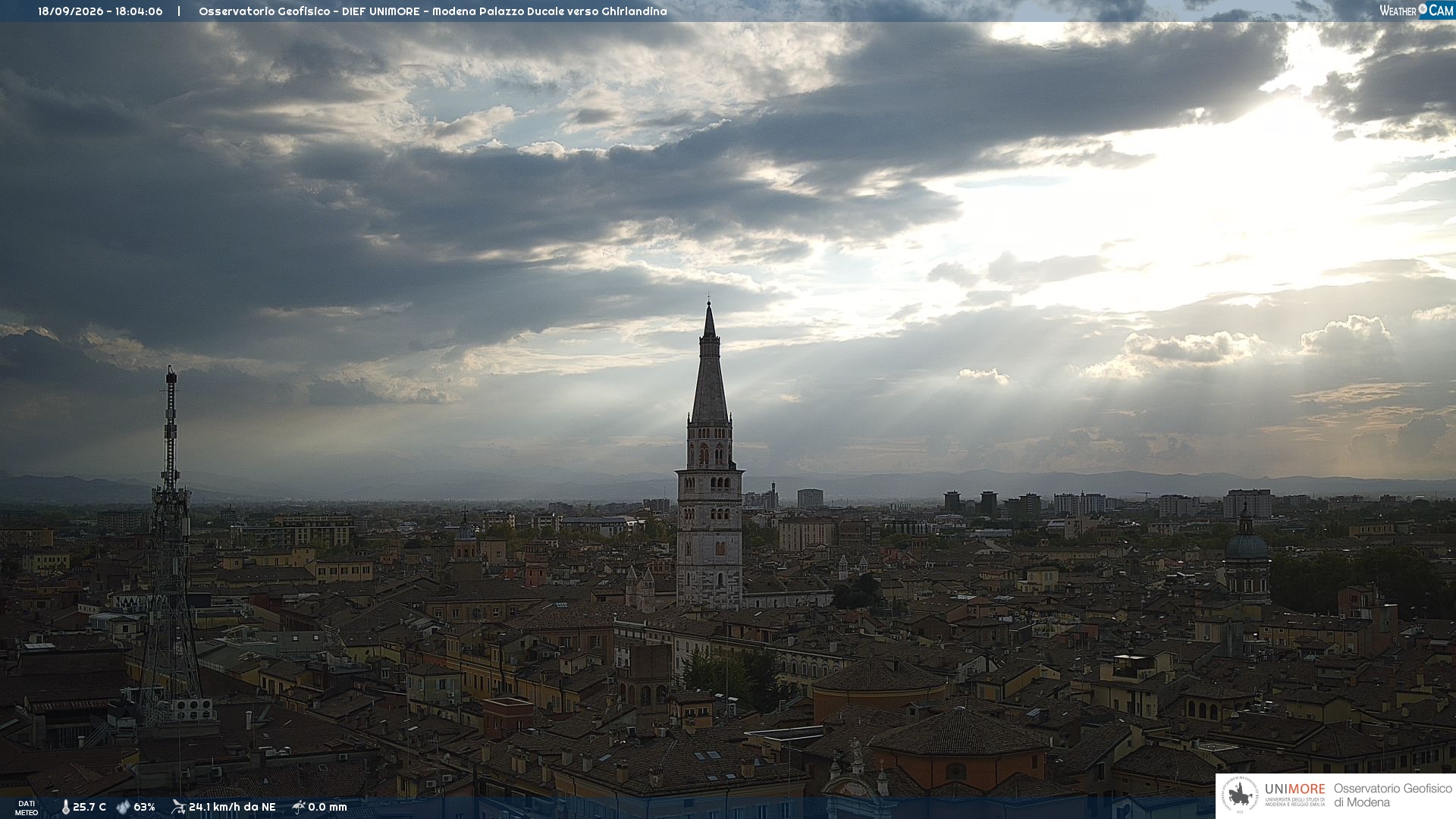Click the 25.7 C temperature reading
The image size is (1456, 819).
pyautogui.click(x=89, y=808)
